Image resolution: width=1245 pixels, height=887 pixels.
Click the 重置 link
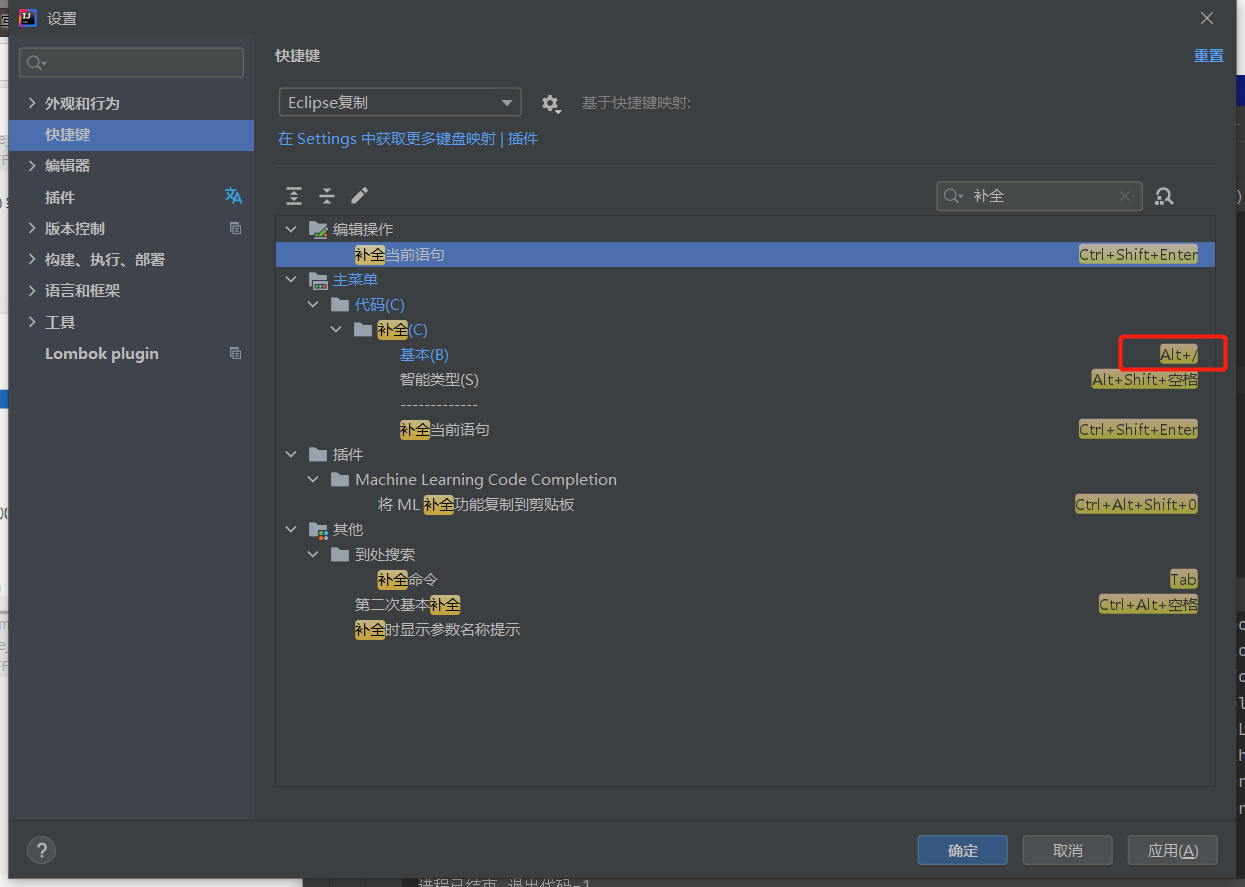click(x=1208, y=56)
